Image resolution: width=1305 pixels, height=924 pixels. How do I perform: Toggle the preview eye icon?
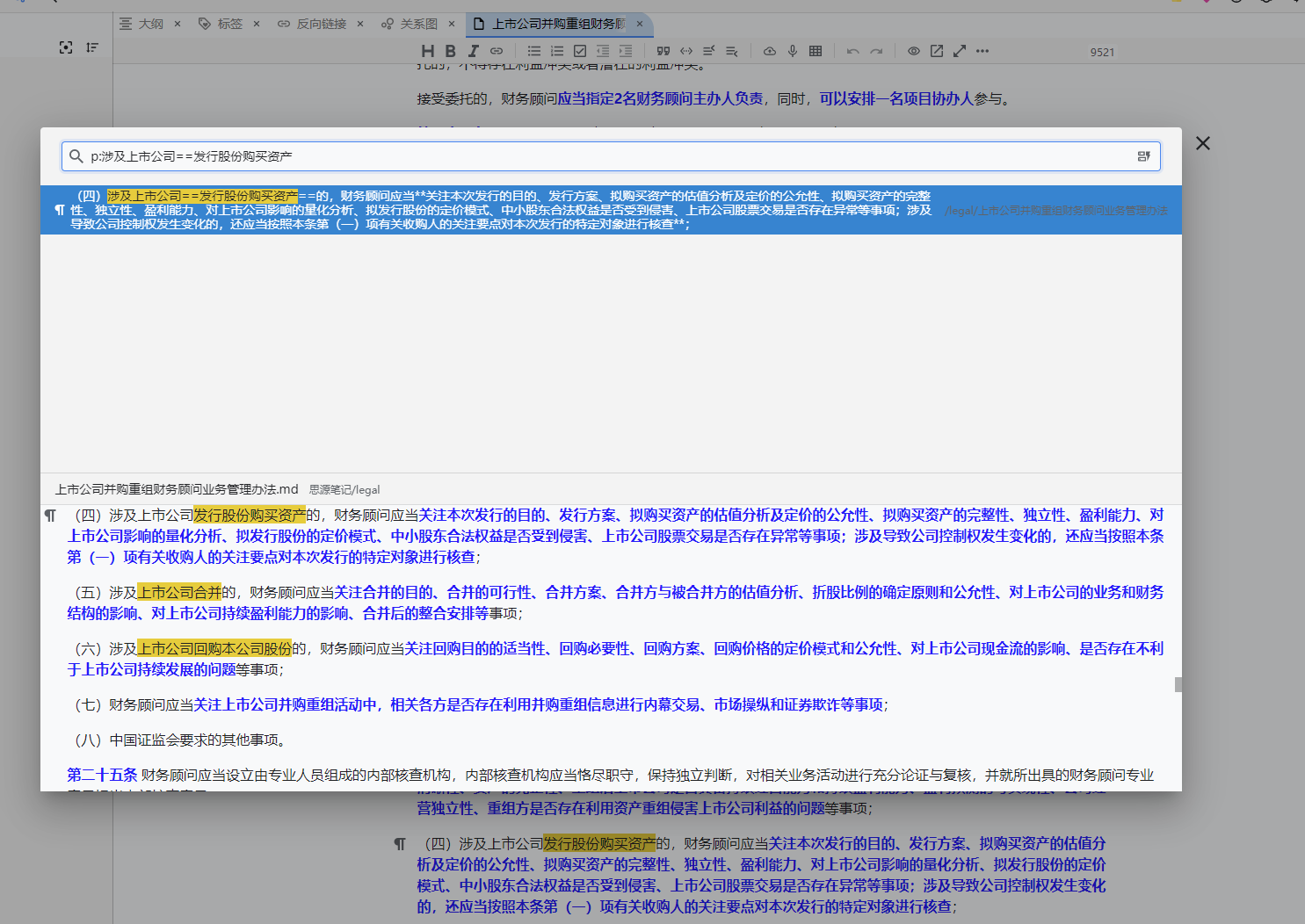[x=914, y=51]
